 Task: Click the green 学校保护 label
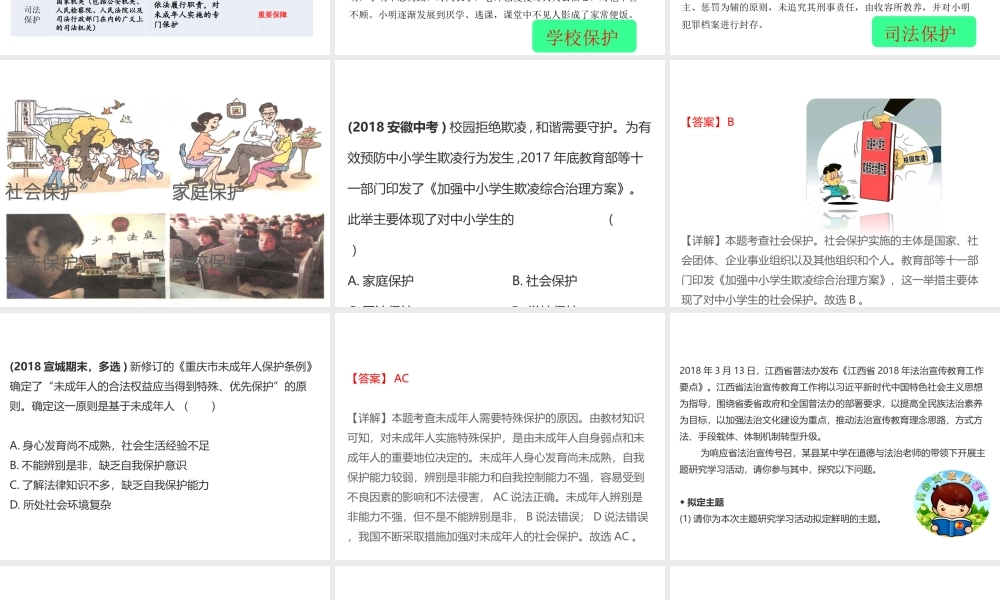584,37
